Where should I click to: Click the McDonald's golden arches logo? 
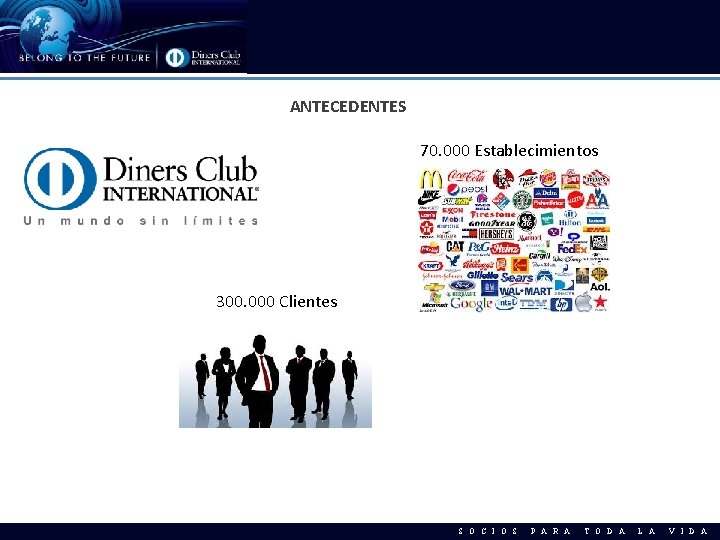[431, 179]
